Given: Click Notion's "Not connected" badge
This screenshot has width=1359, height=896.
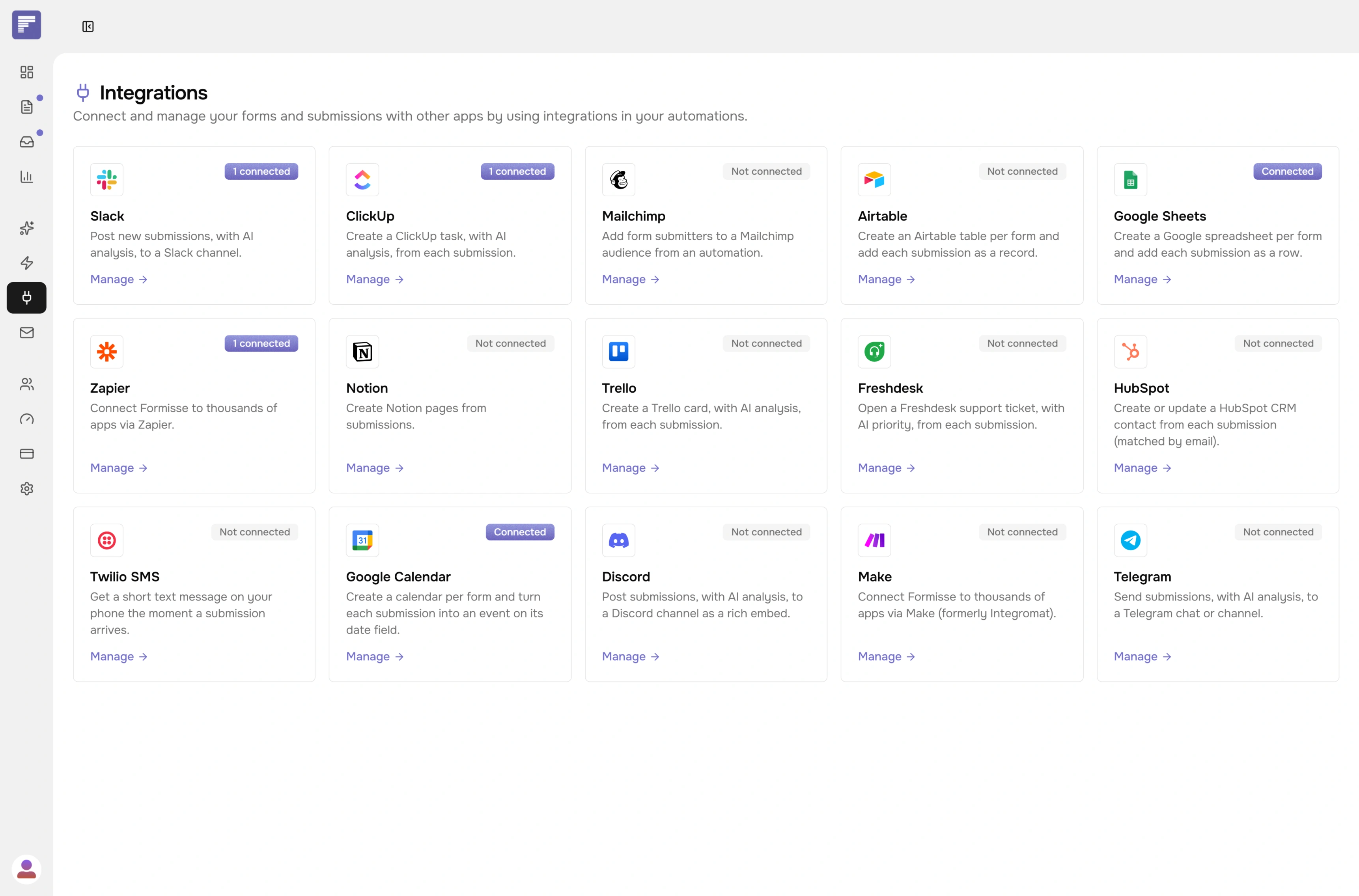Looking at the screenshot, I should (511, 343).
